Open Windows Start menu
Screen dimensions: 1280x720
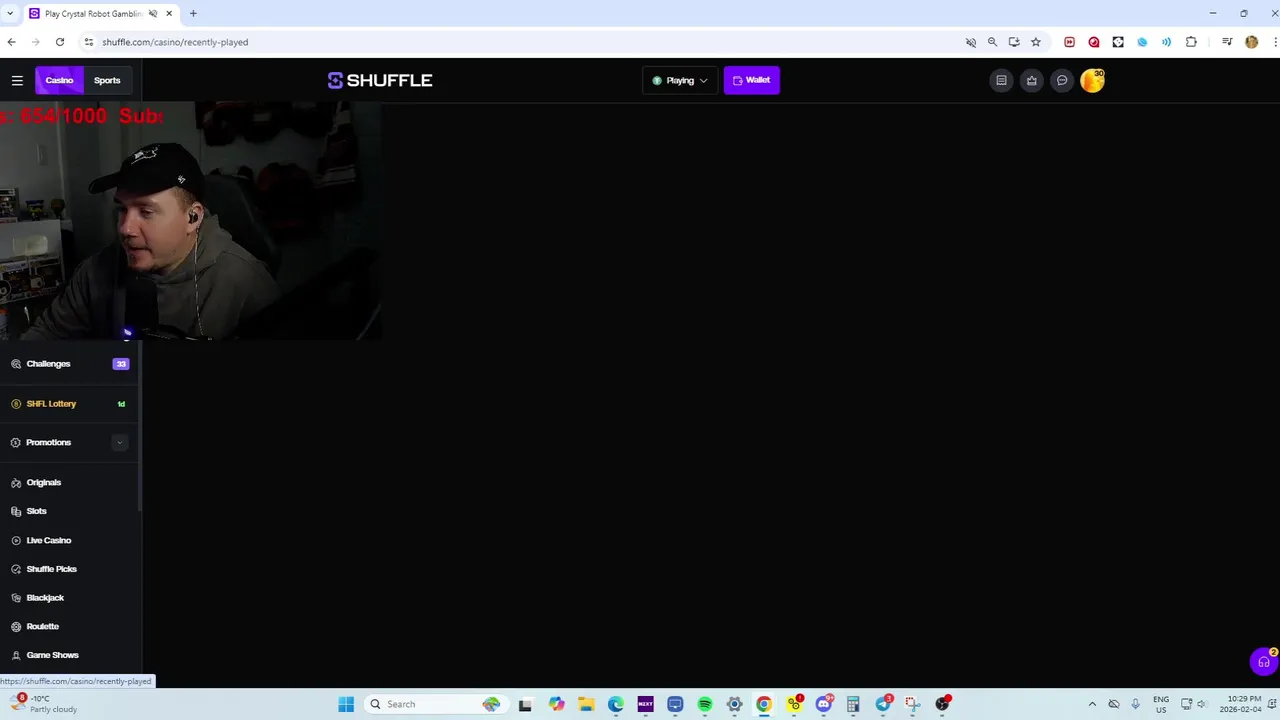346,704
